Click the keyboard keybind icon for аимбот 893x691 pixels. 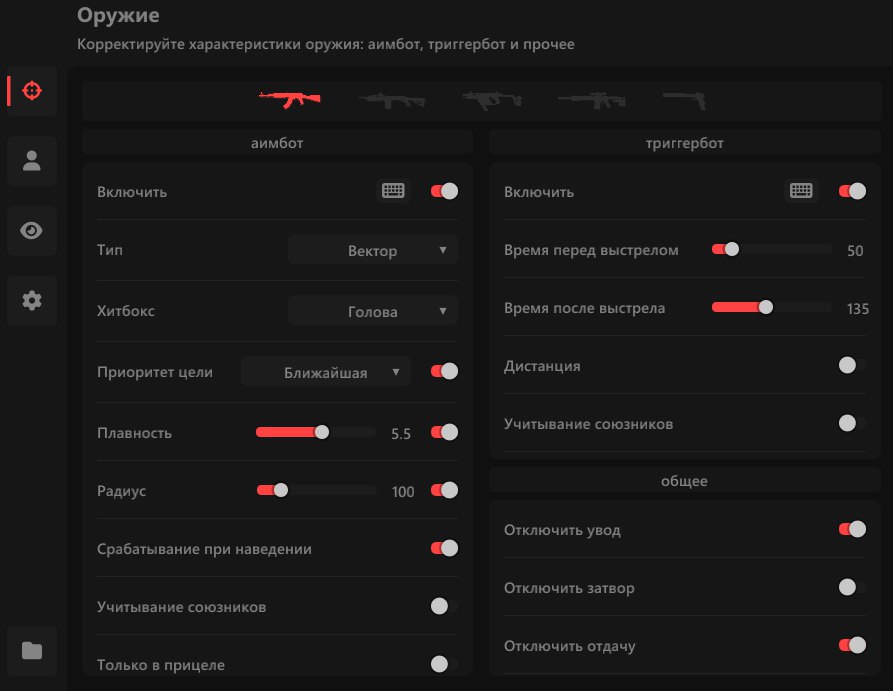pyautogui.click(x=393, y=191)
